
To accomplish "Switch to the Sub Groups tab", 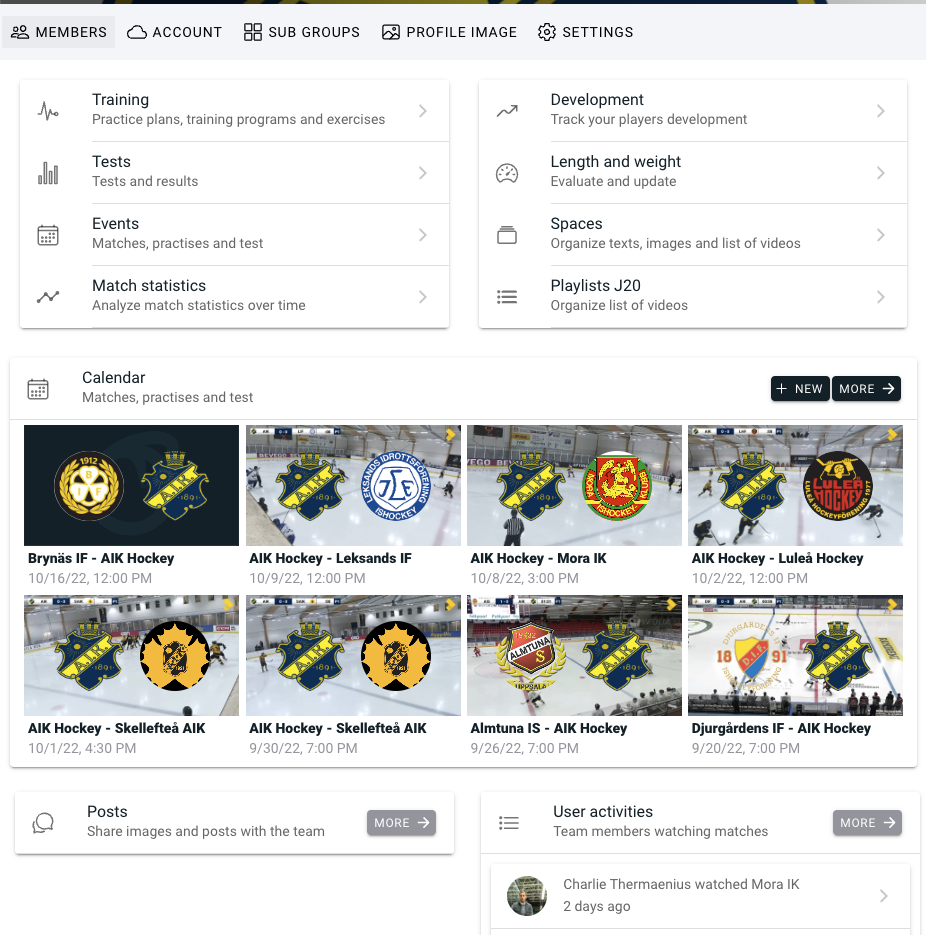I will tap(302, 32).
